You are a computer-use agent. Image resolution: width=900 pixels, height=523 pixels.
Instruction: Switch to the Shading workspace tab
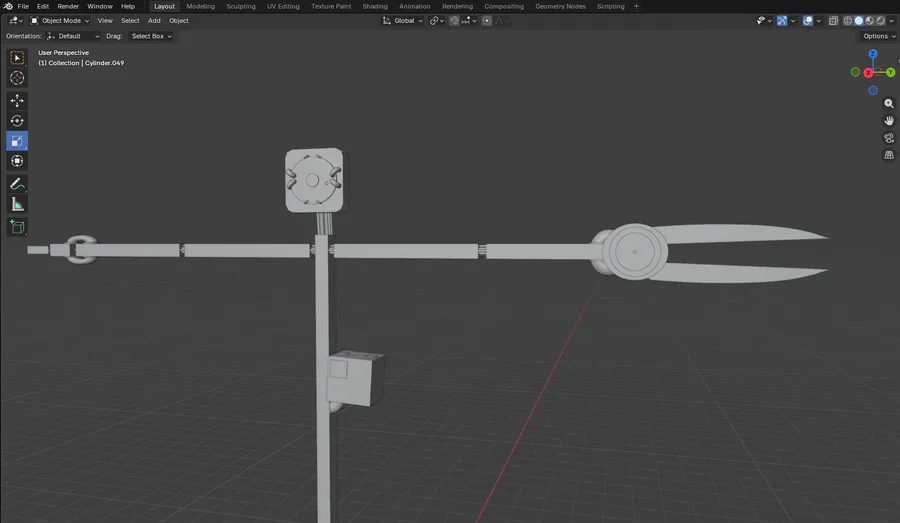tap(375, 6)
